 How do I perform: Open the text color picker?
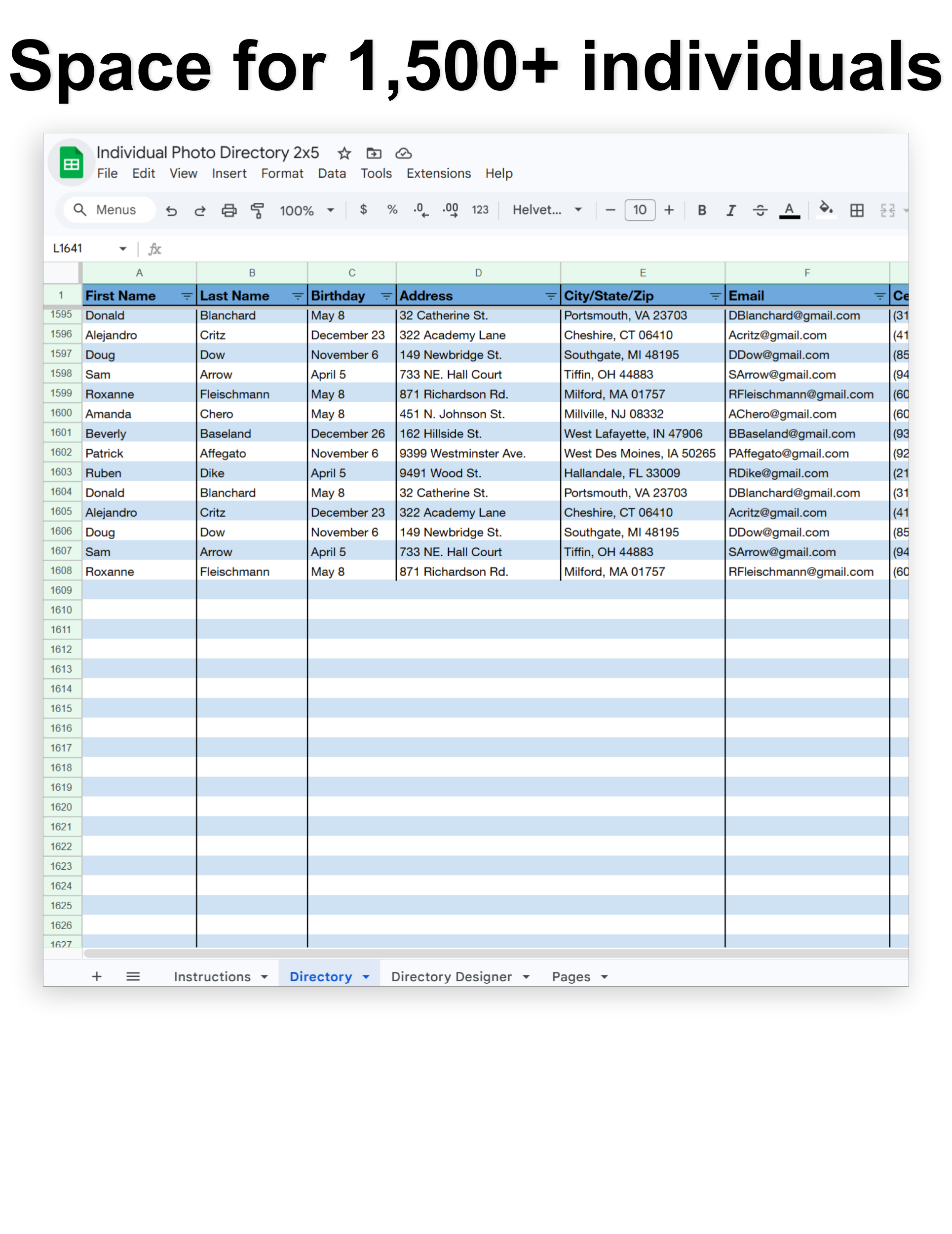click(x=789, y=210)
